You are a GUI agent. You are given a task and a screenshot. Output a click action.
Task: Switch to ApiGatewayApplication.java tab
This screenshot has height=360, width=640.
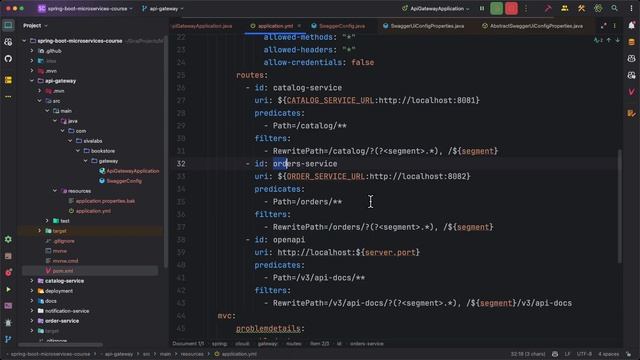(x=202, y=26)
